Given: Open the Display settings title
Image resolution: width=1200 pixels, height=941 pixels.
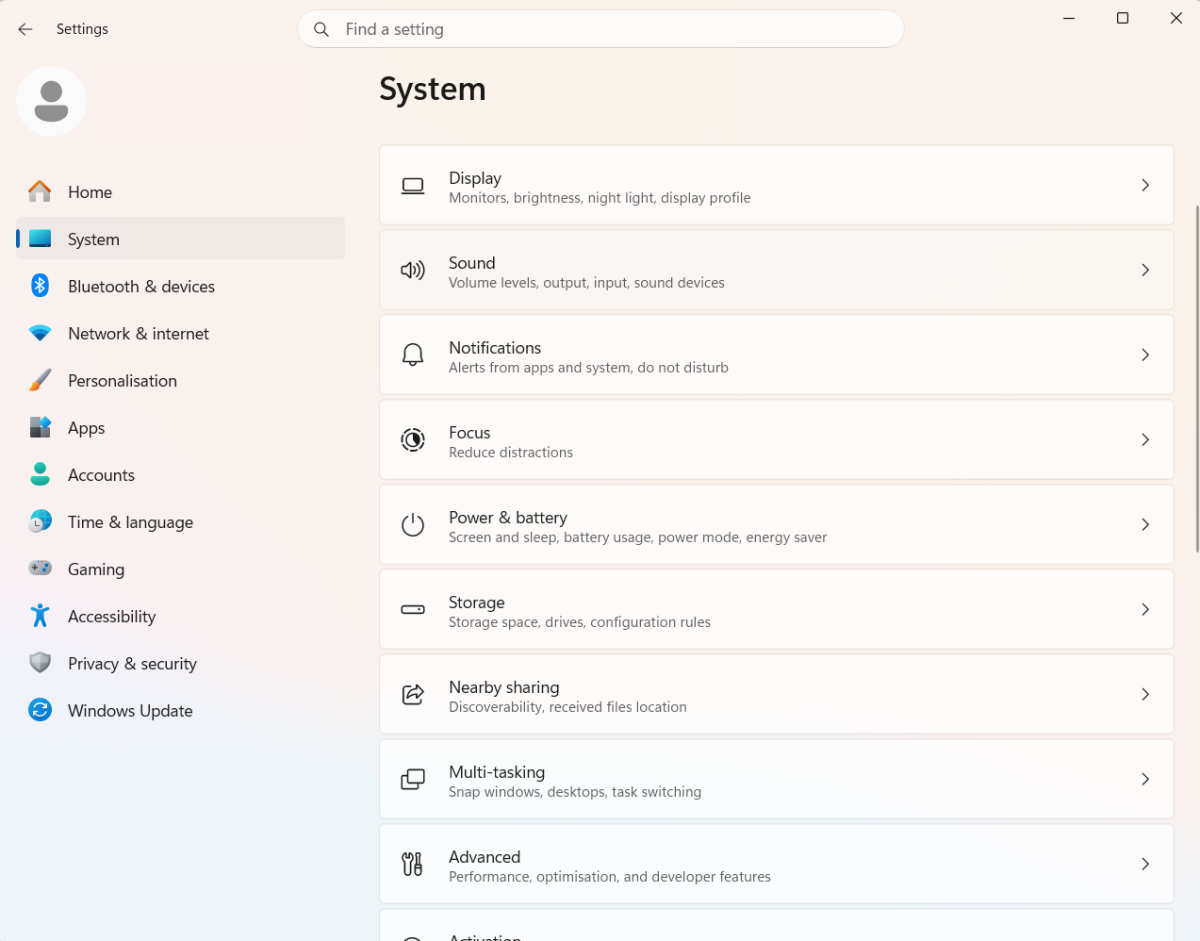Looking at the screenshot, I should tap(475, 178).
